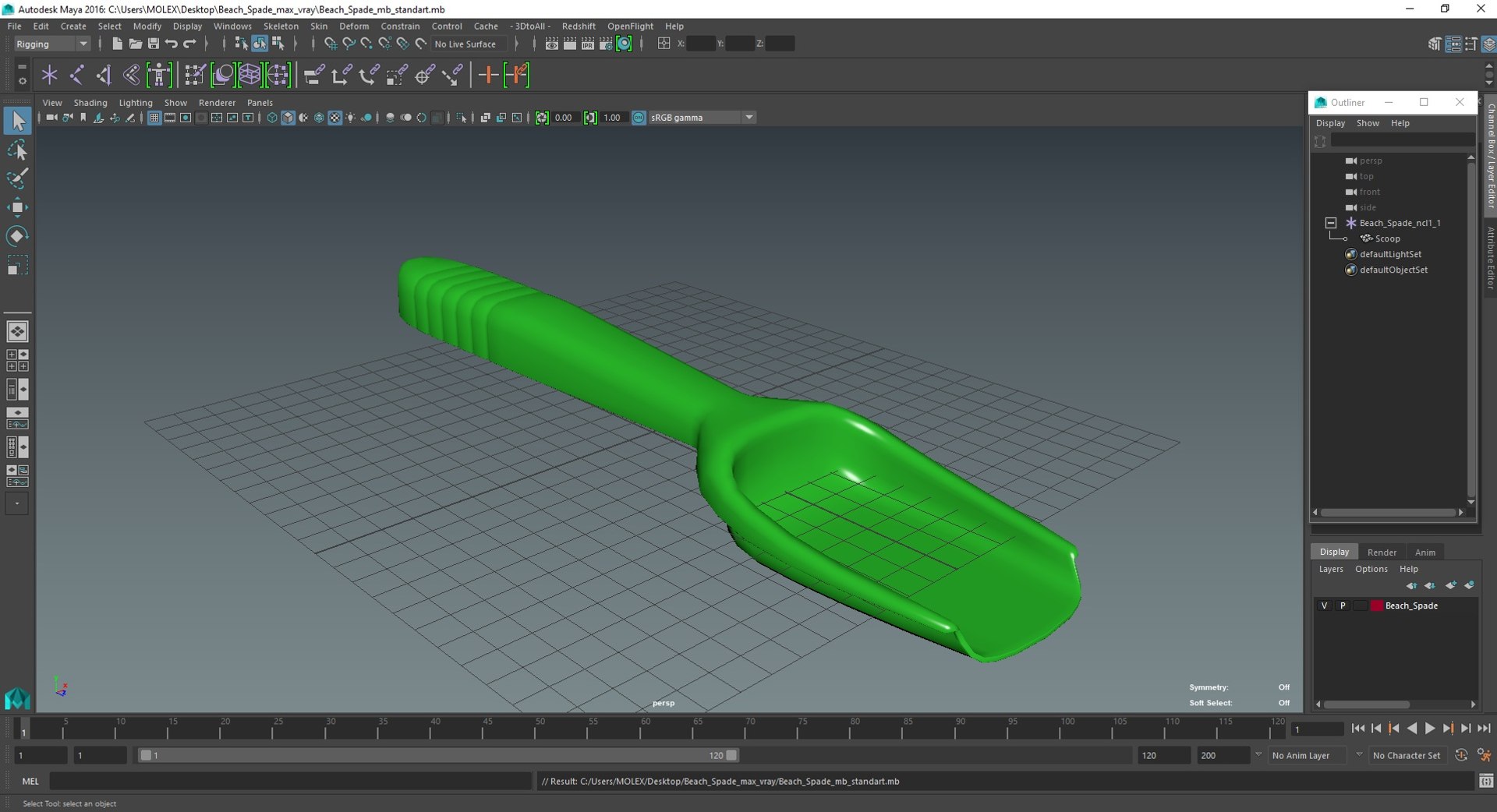Toggle textured display checker icon
The image size is (1497, 812).
(x=334, y=118)
